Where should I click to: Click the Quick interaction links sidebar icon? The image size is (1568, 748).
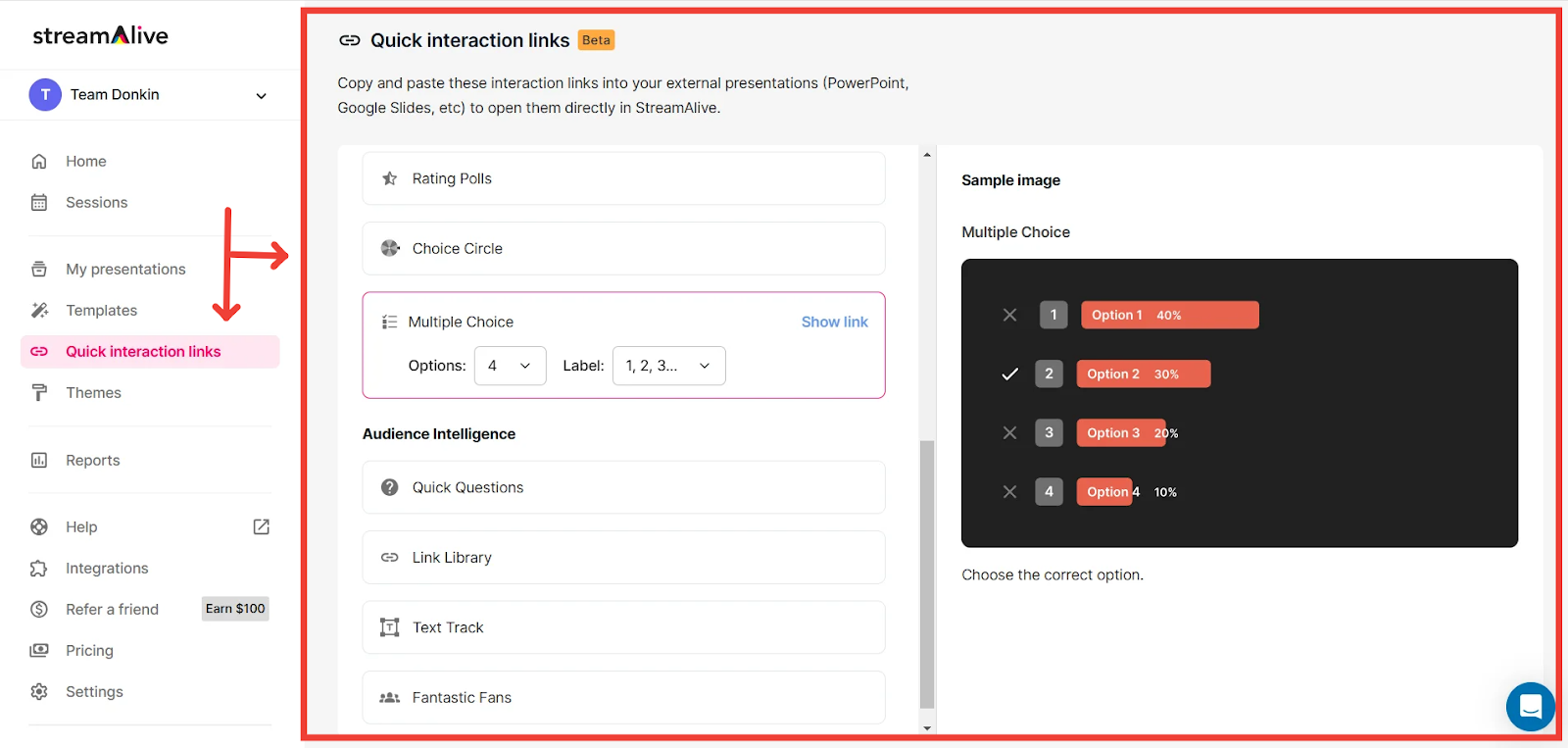pos(39,352)
